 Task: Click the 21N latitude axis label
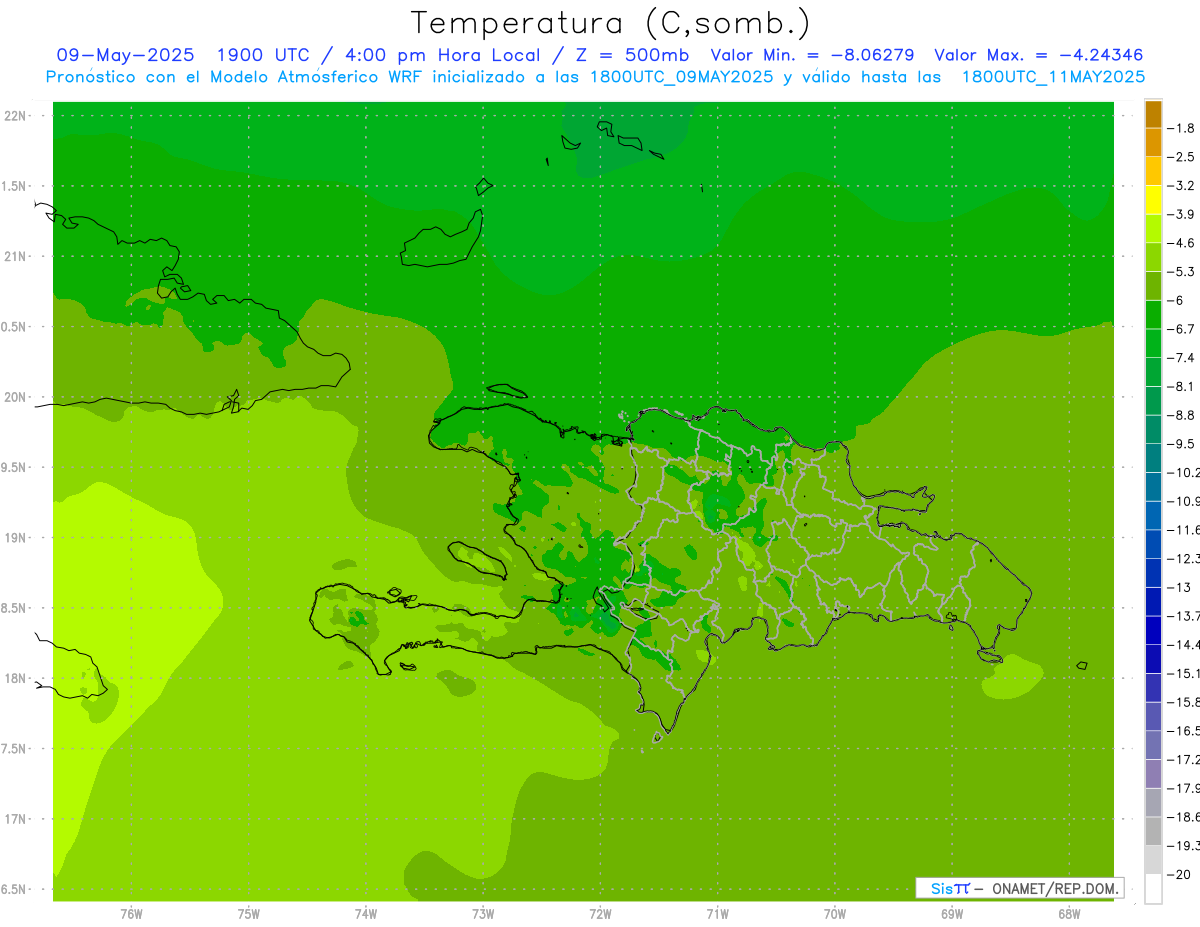coord(16,257)
